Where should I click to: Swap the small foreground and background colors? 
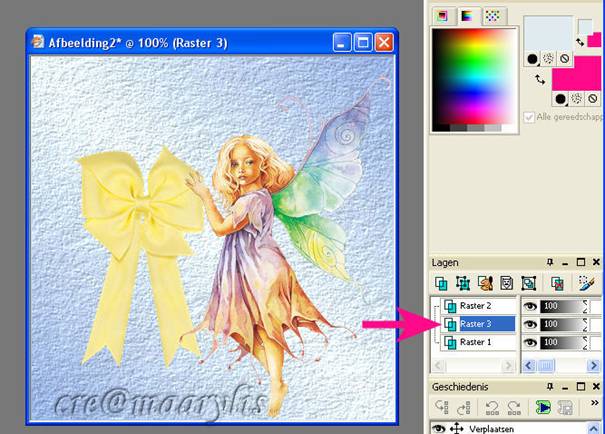[580, 42]
